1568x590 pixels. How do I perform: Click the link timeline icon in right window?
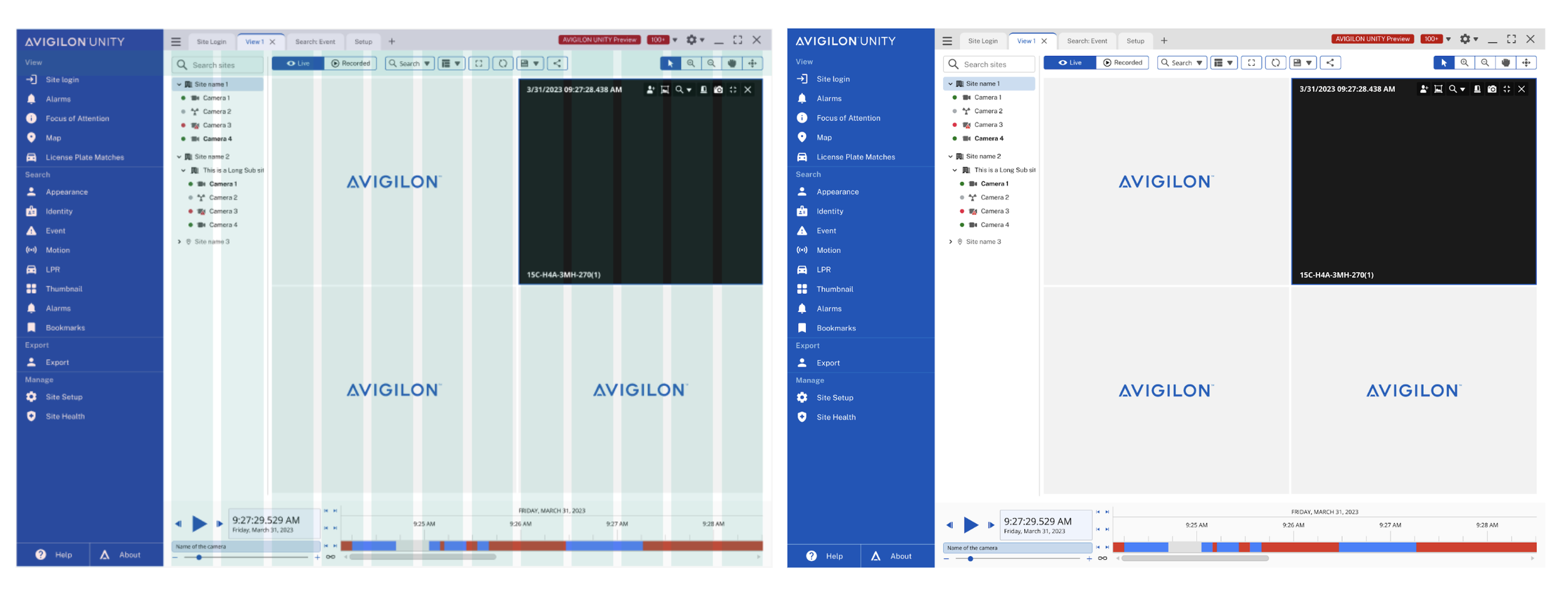coord(1102,559)
